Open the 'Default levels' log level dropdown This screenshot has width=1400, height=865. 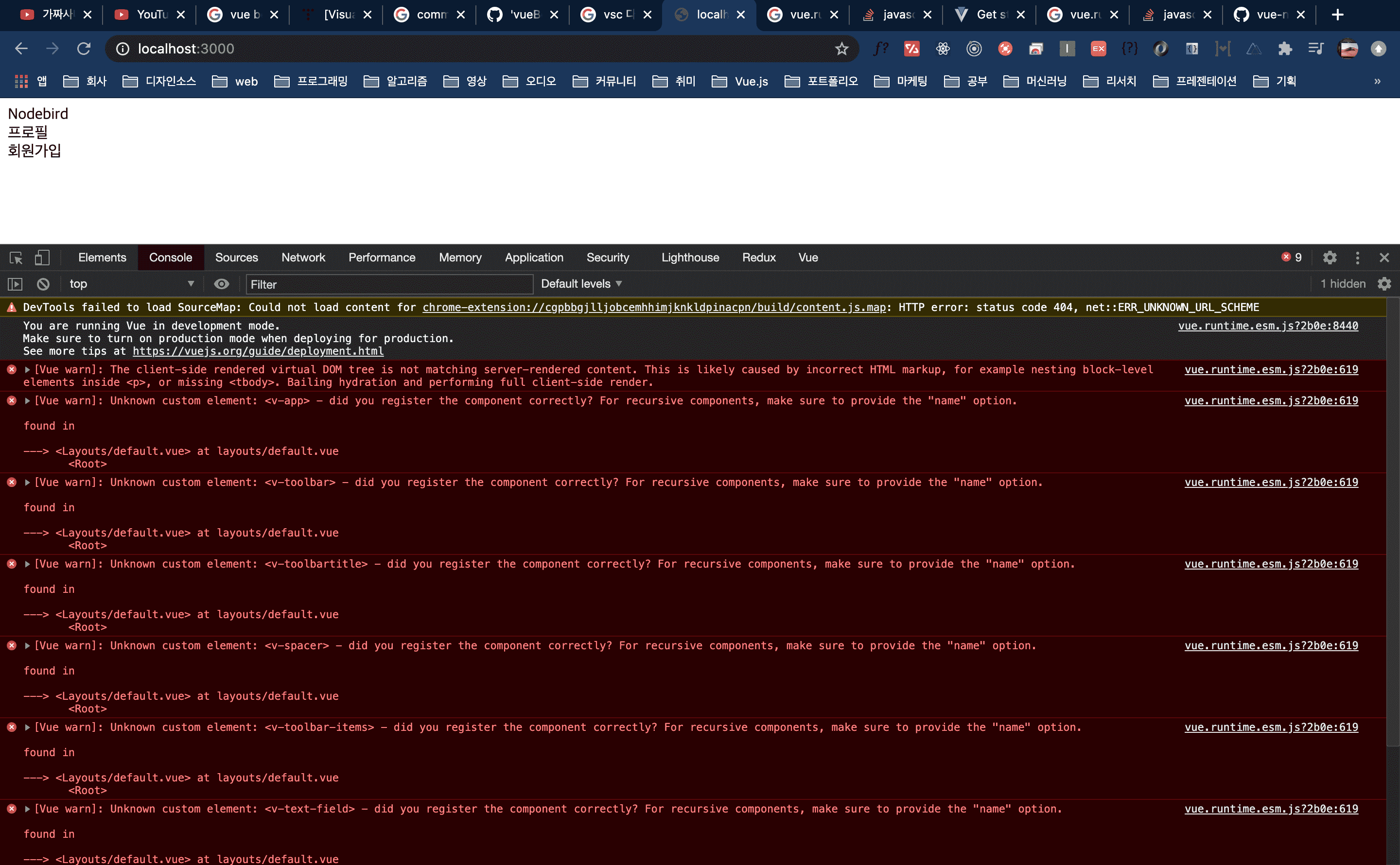(x=581, y=284)
